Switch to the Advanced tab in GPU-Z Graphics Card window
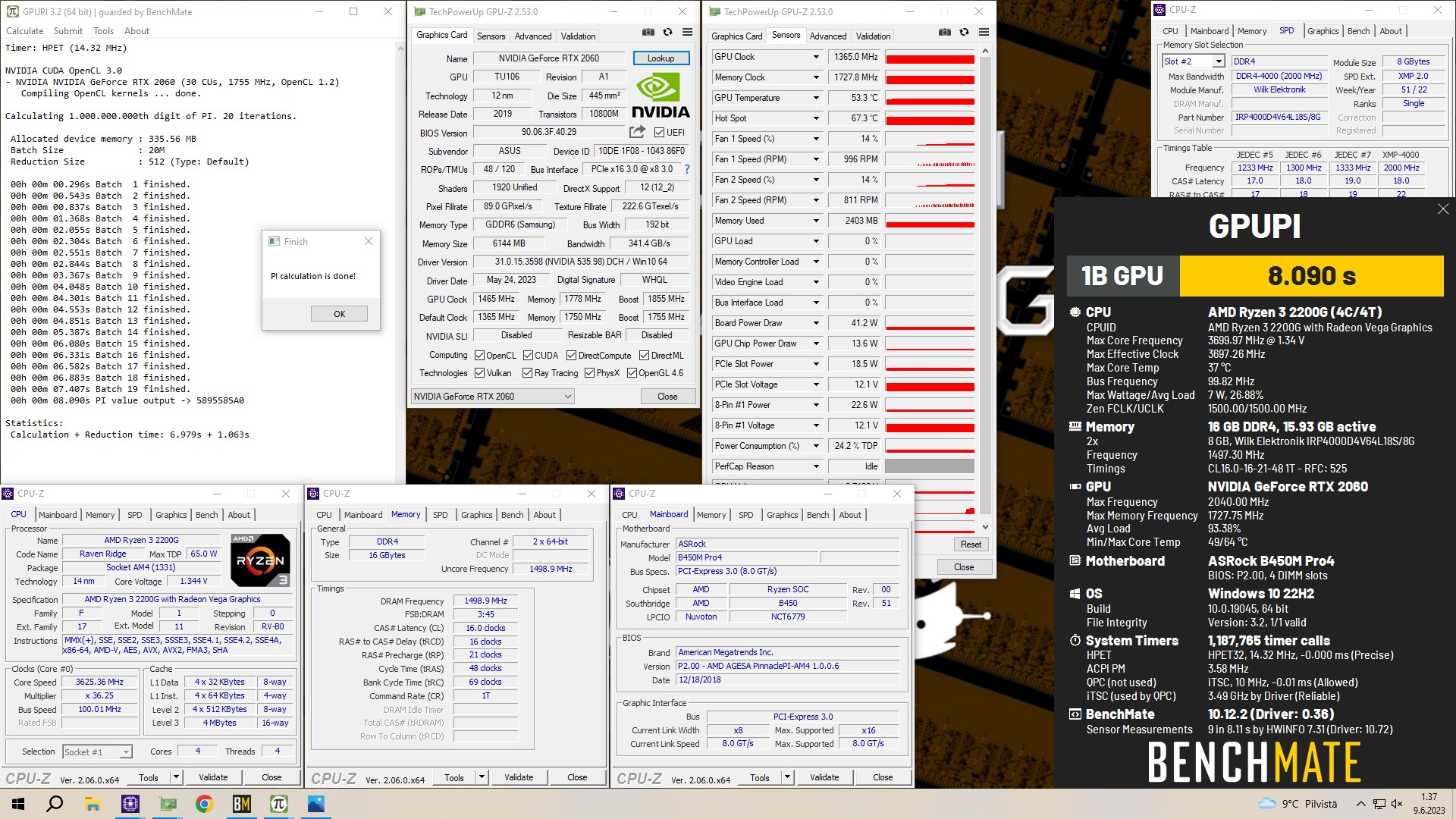The image size is (1456, 819). [533, 36]
